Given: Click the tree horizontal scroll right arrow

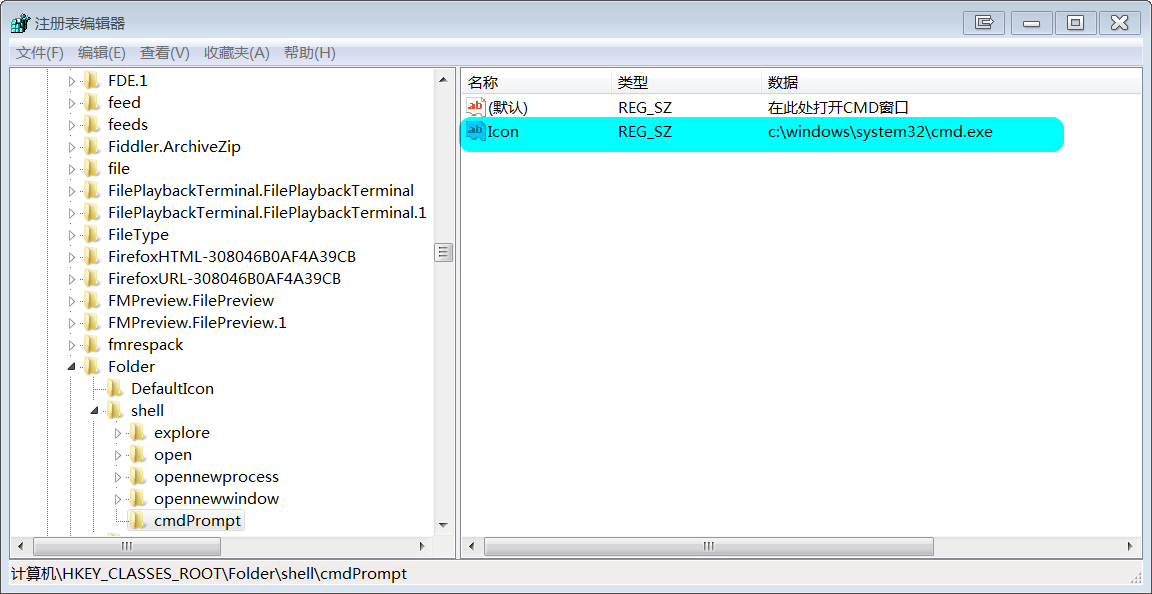Looking at the screenshot, I should [x=422, y=546].
